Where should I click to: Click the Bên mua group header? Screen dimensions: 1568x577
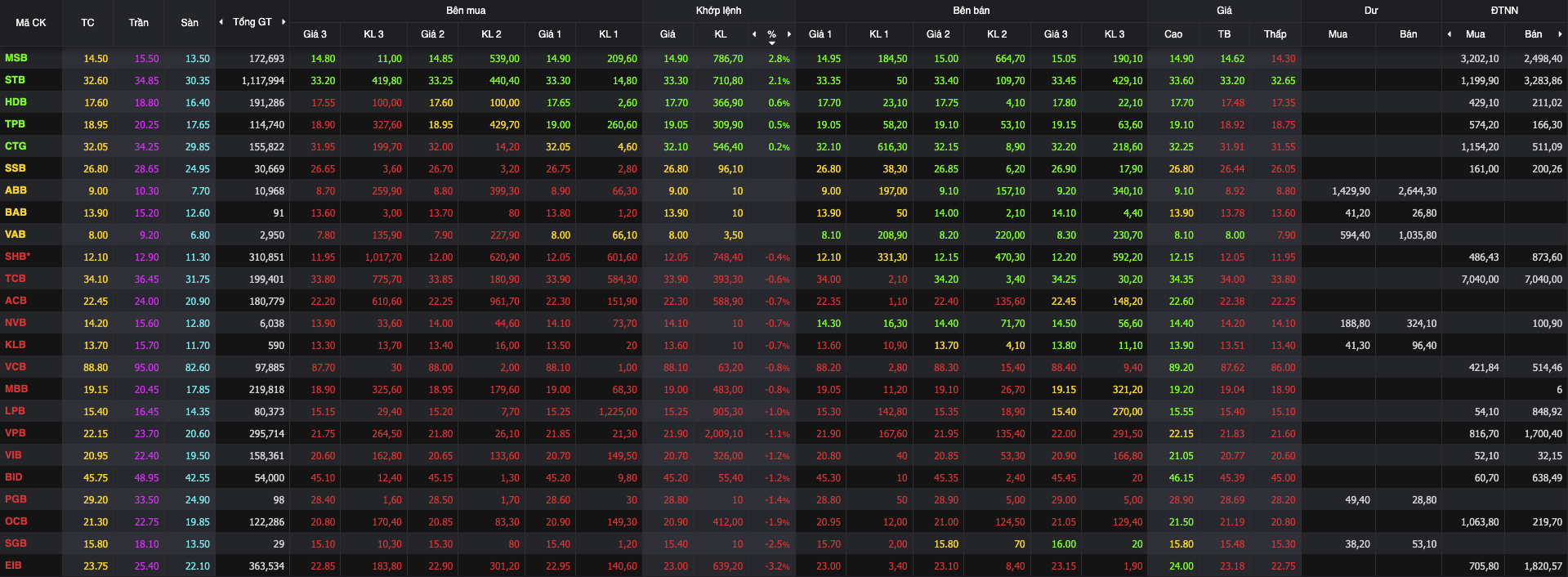point(466,11)
